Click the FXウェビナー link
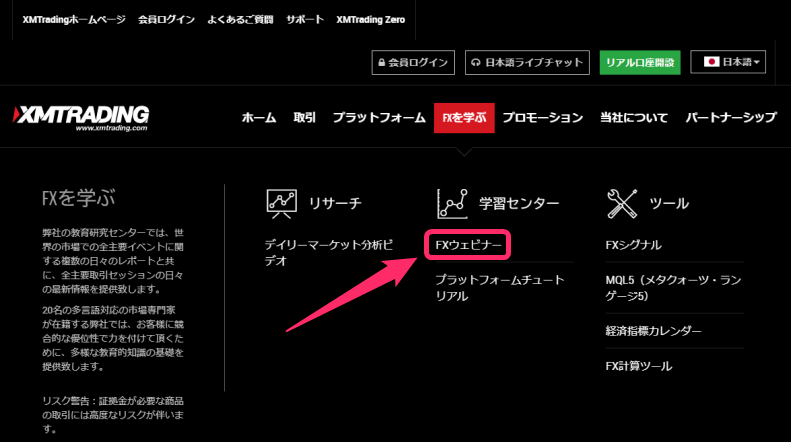 [469, 245]
